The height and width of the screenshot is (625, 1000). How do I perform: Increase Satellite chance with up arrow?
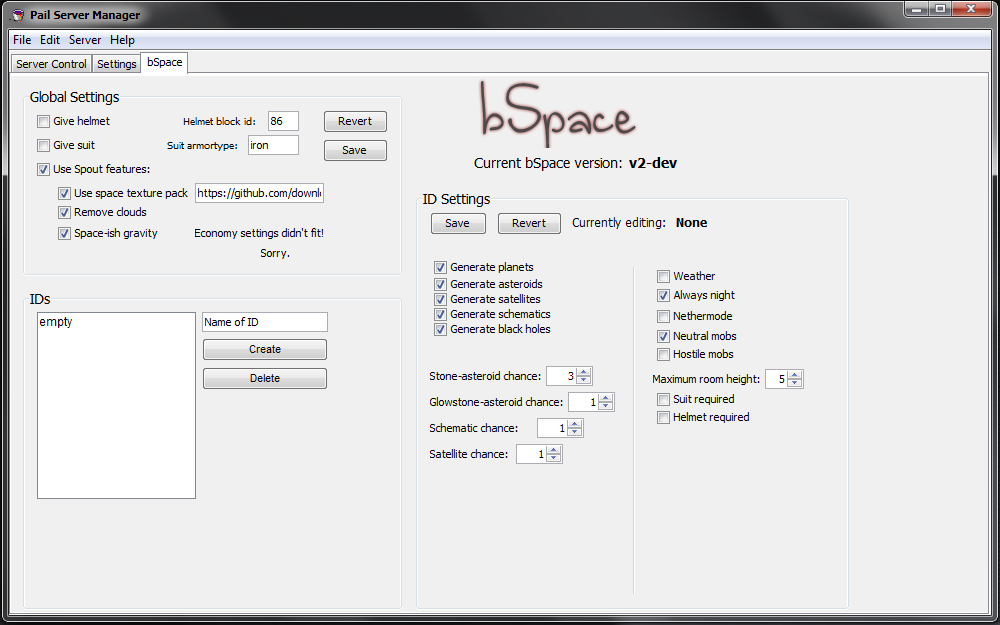coord(554,450)
